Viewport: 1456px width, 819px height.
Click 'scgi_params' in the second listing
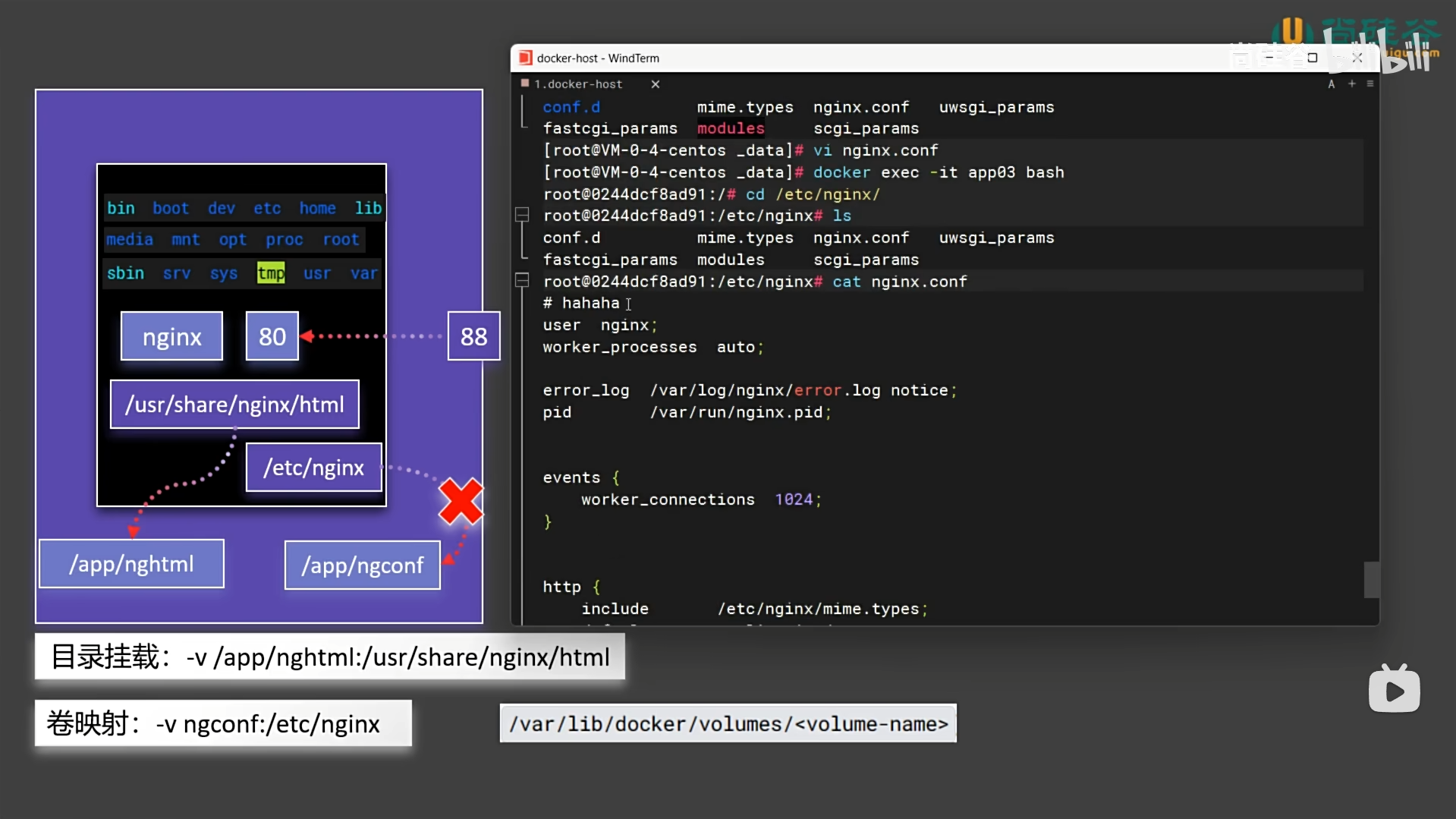point(866,260)
